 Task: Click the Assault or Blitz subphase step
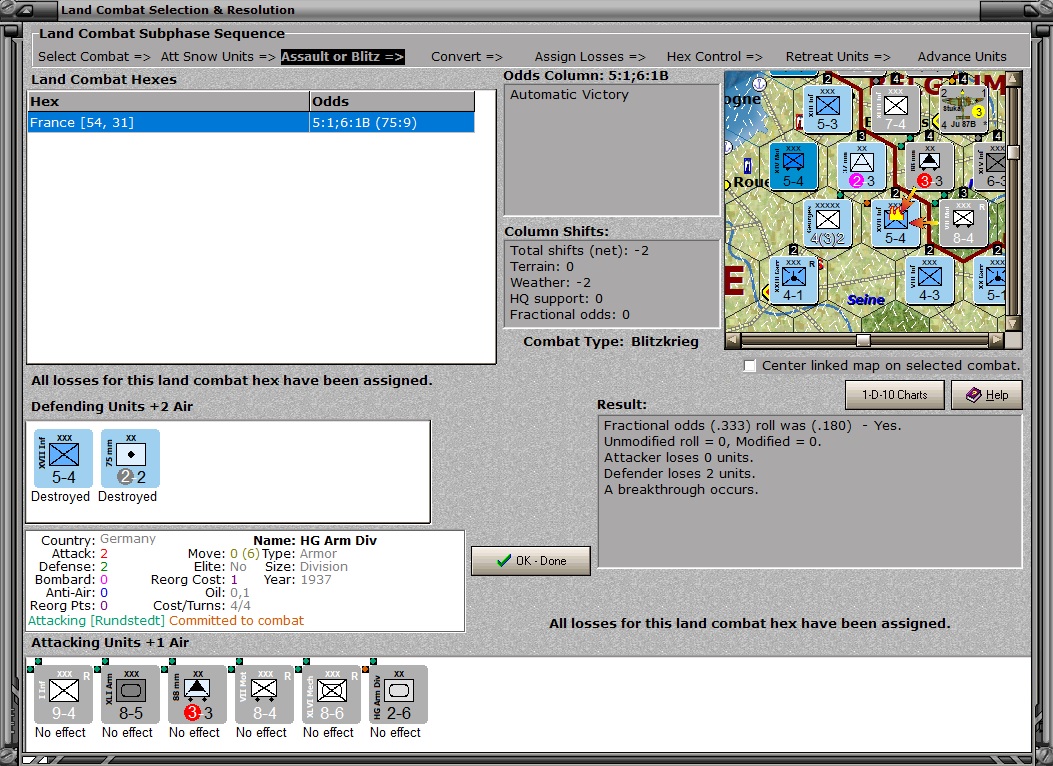(x=342, y=57)
